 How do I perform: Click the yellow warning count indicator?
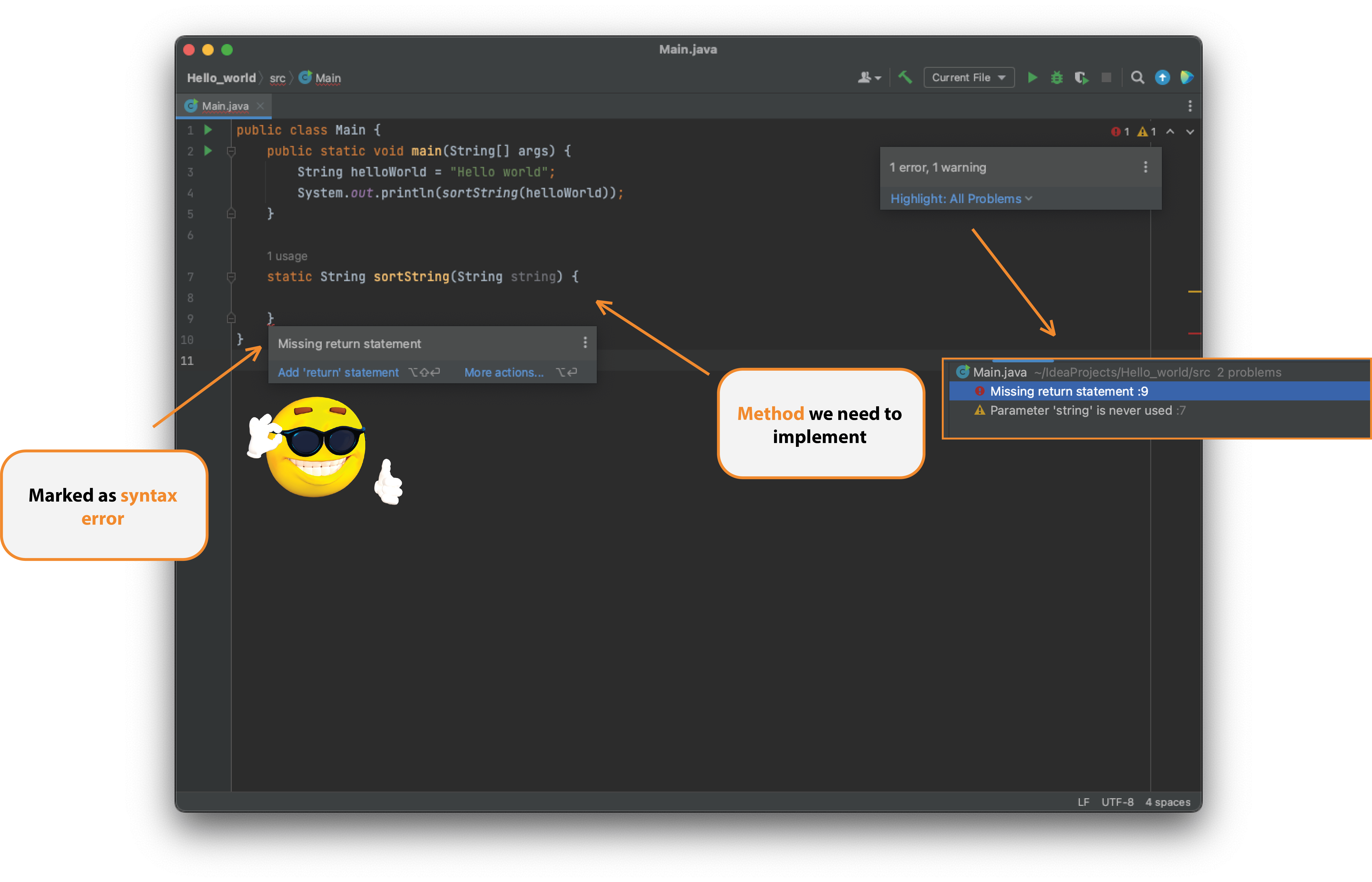point(1146,132)
